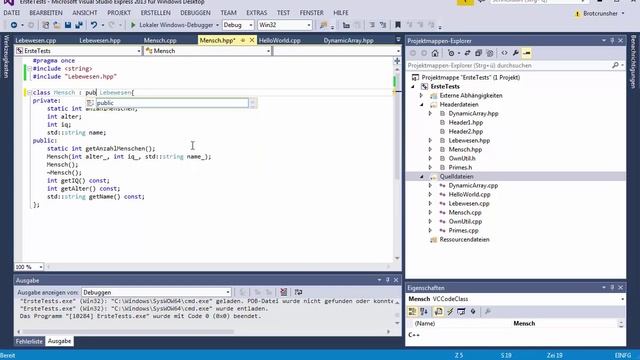This screenshot has width=640, height=360.
Task: Click the sync arrows icon in Projektmappen-Explorer
Action: click(x=467, y=53)
